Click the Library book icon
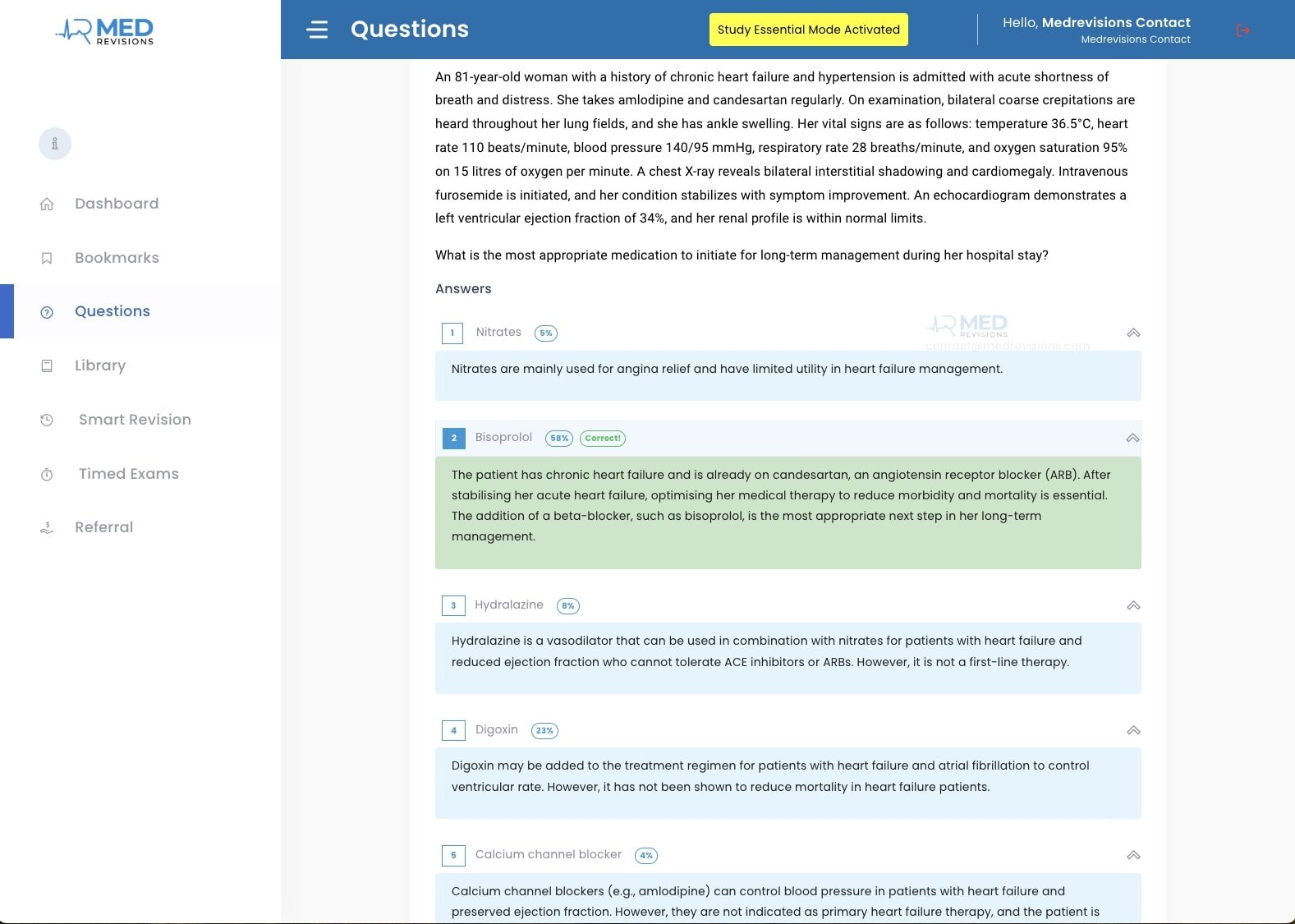 coord(47,365)
